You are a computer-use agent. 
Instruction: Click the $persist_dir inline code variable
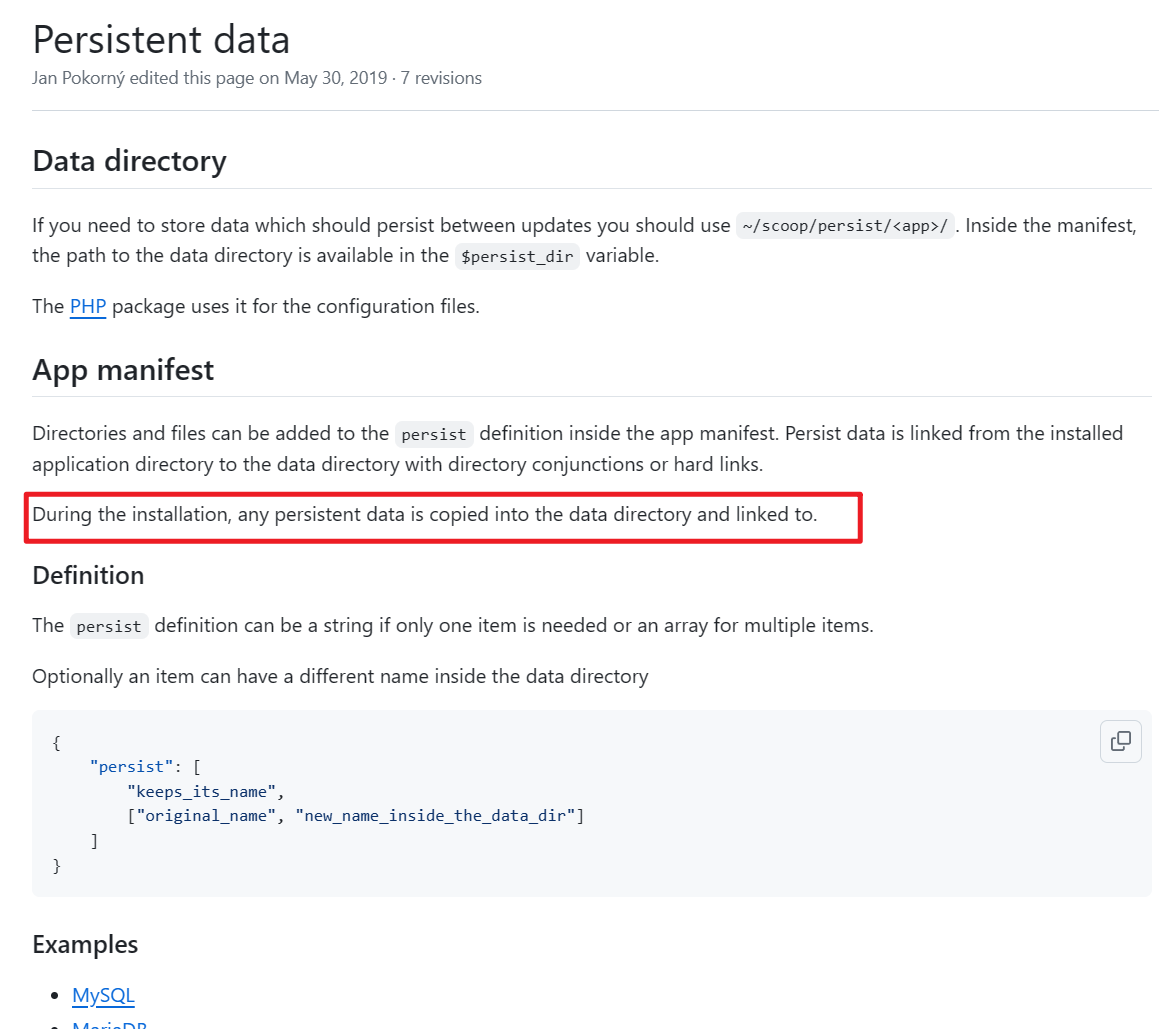click(517, 256)
